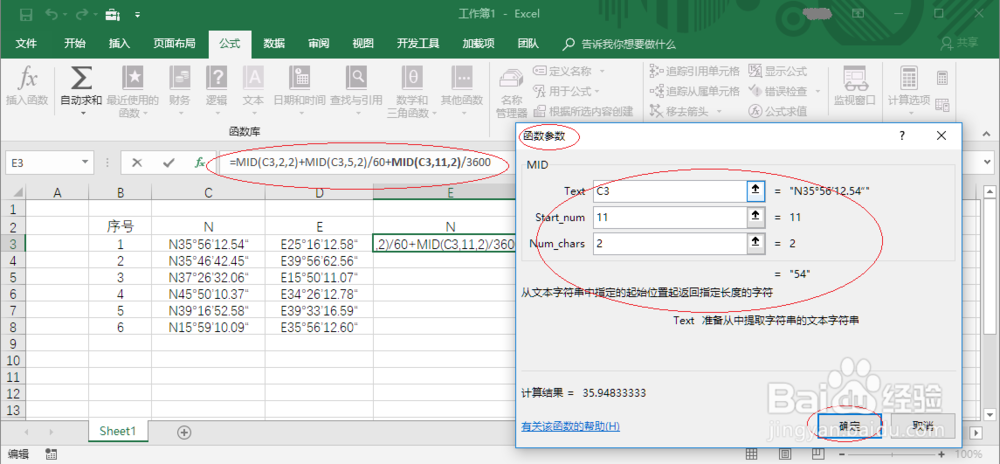Click the Share (共享) button
1000x464 pixels.
[x=960, y=43]
